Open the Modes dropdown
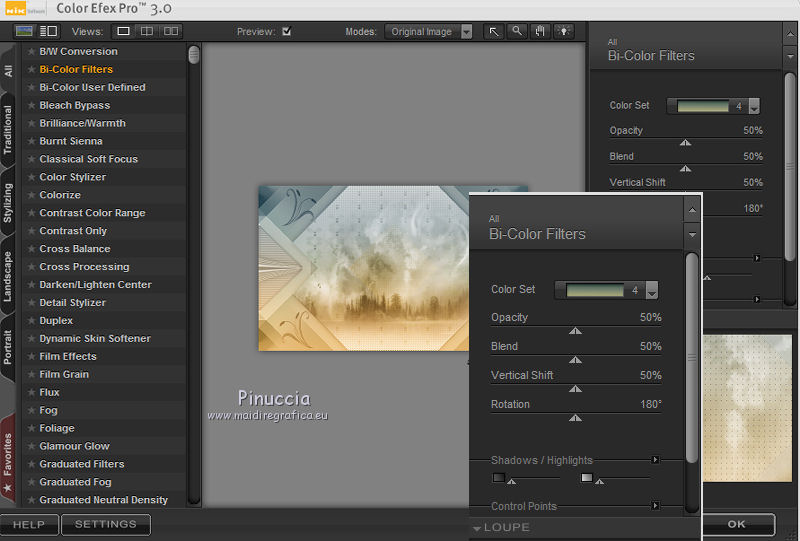Viewport: 800px width, 541px height. (x=466, y=31)
